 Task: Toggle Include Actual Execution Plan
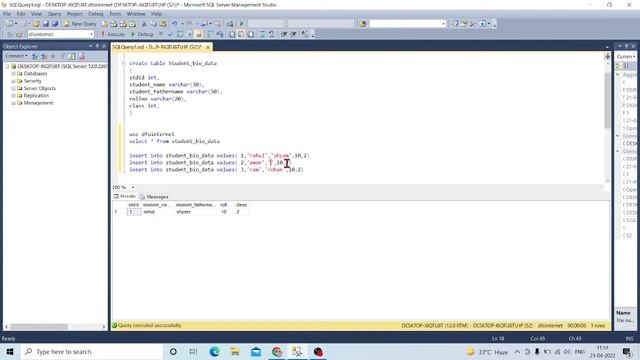point(209,34)
